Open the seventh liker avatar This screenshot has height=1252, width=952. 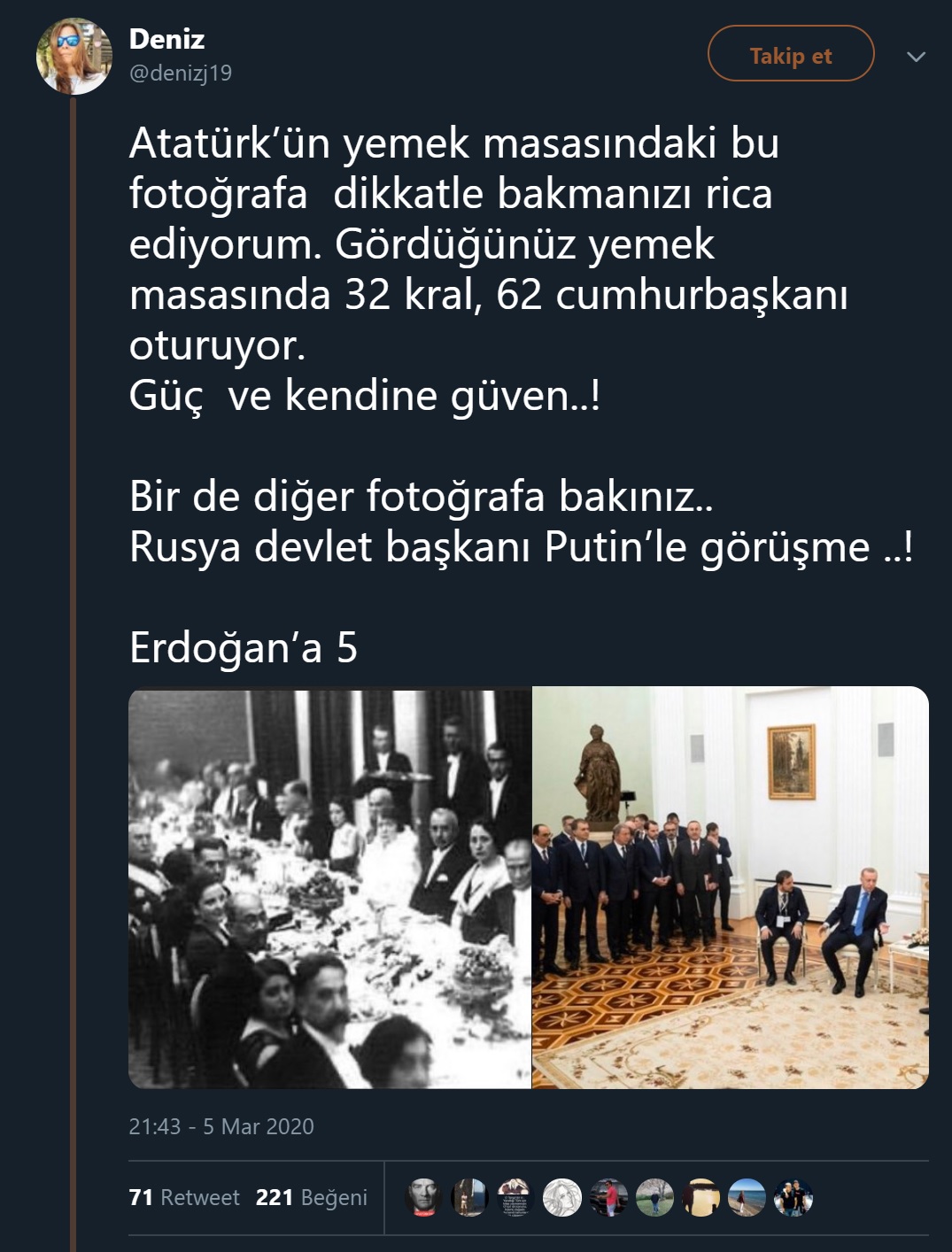[700, 1198]
